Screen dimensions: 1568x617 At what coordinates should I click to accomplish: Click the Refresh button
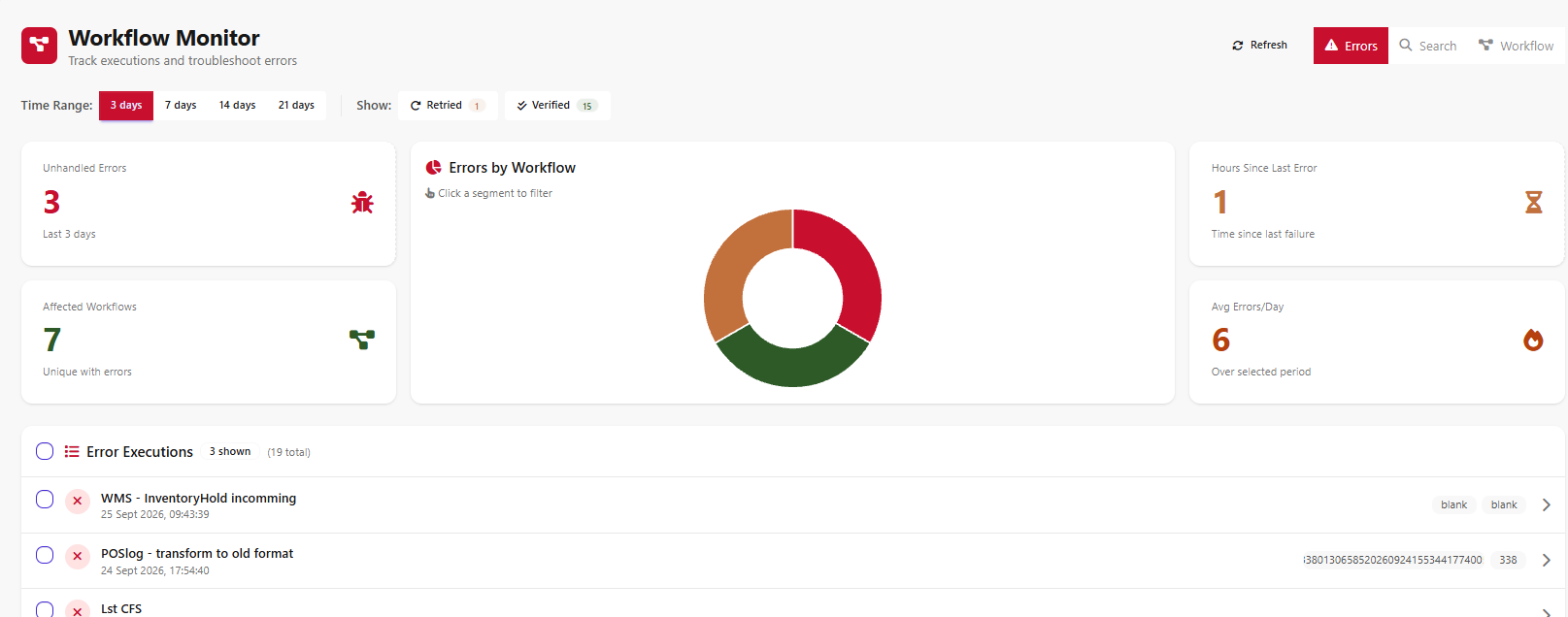pos(1259,46)
